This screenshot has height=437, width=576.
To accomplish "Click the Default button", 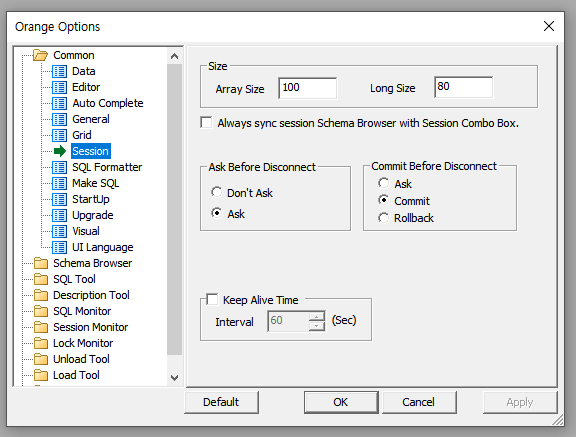I will click(221, 402).
